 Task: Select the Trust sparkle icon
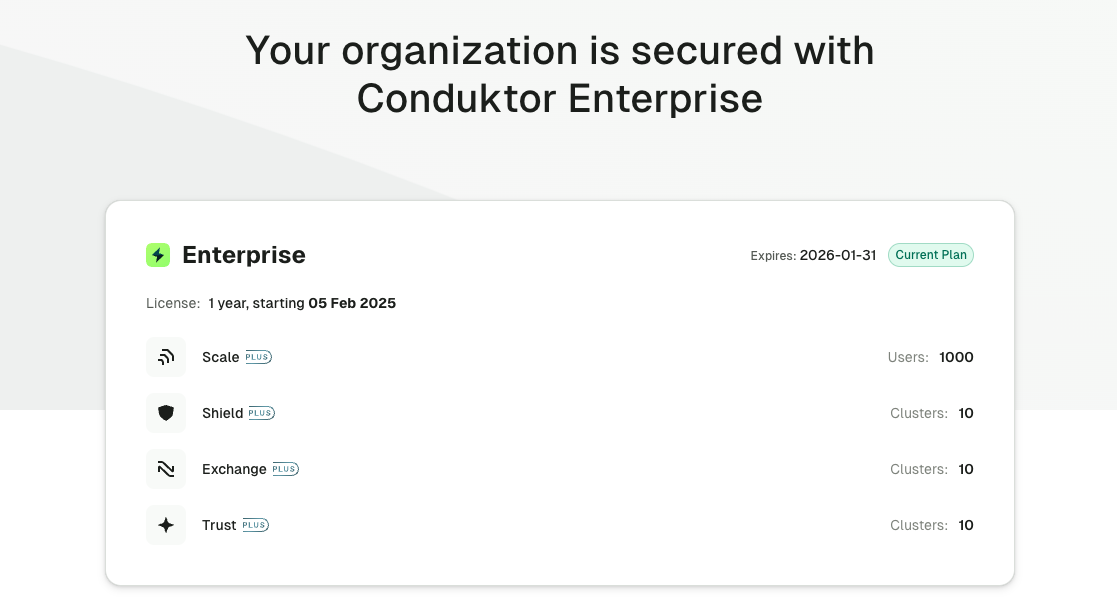166,525
